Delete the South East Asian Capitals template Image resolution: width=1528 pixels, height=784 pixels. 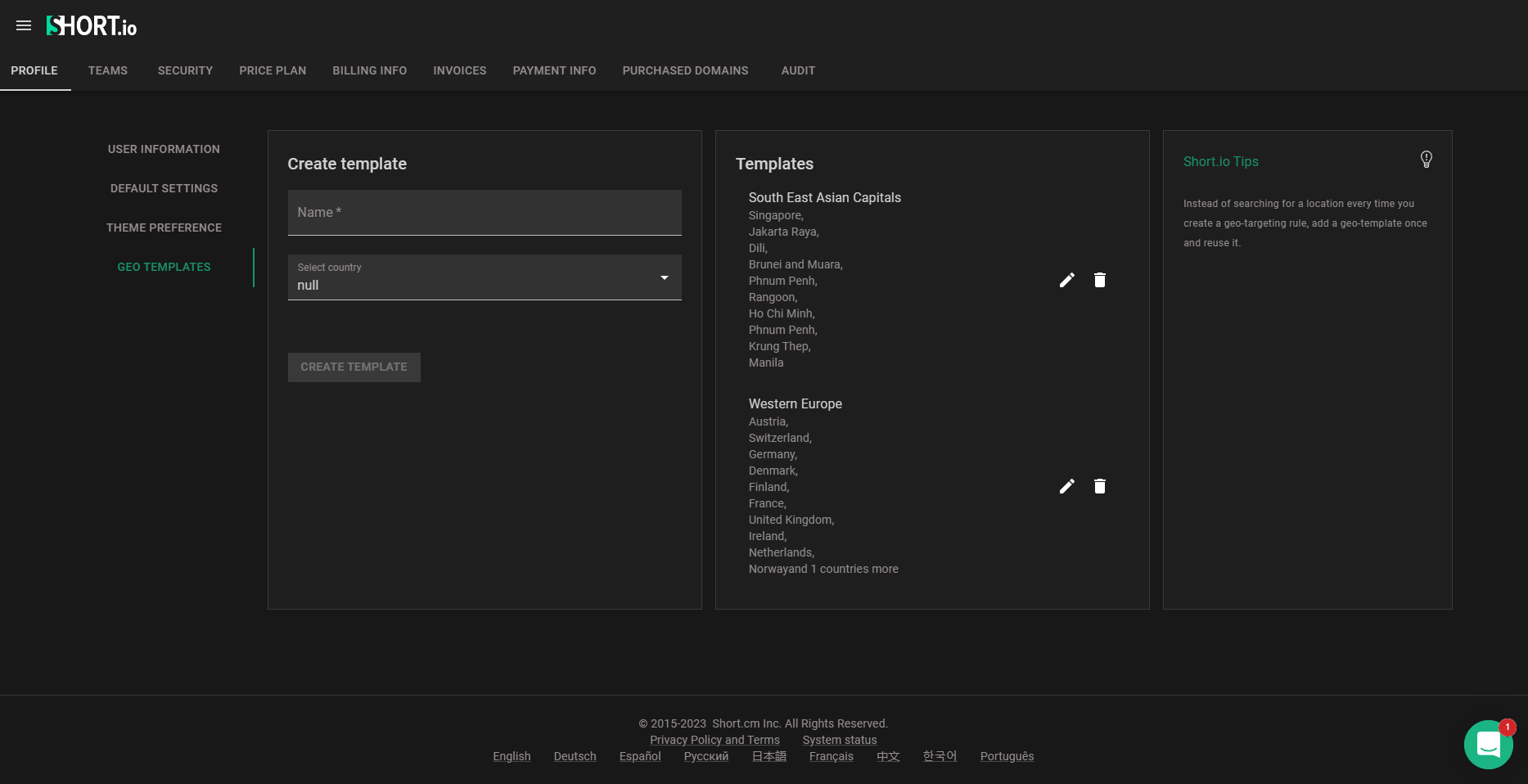(x=1100, y=280)
